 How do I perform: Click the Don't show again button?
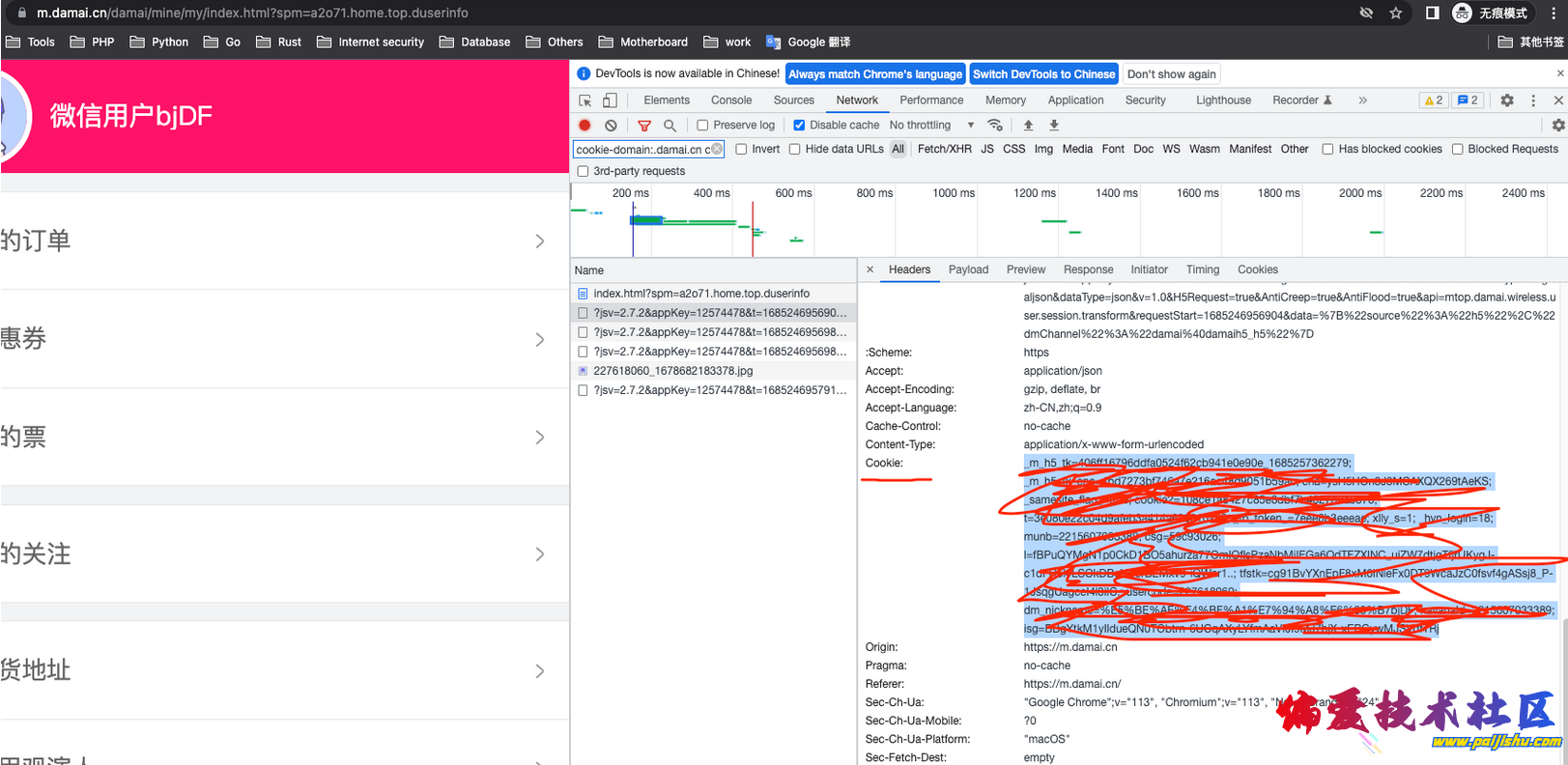pyautogui.click(x=1171, y=74)
